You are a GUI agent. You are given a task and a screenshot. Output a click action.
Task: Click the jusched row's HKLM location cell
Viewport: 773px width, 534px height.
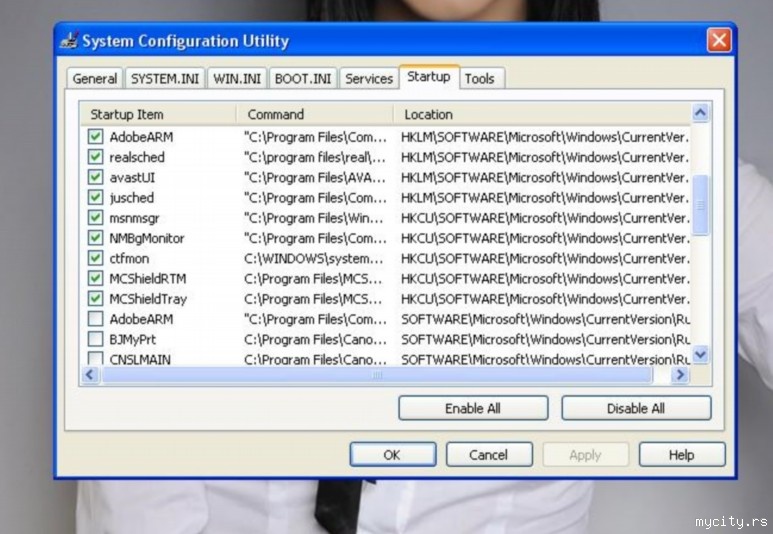[545, 198]
